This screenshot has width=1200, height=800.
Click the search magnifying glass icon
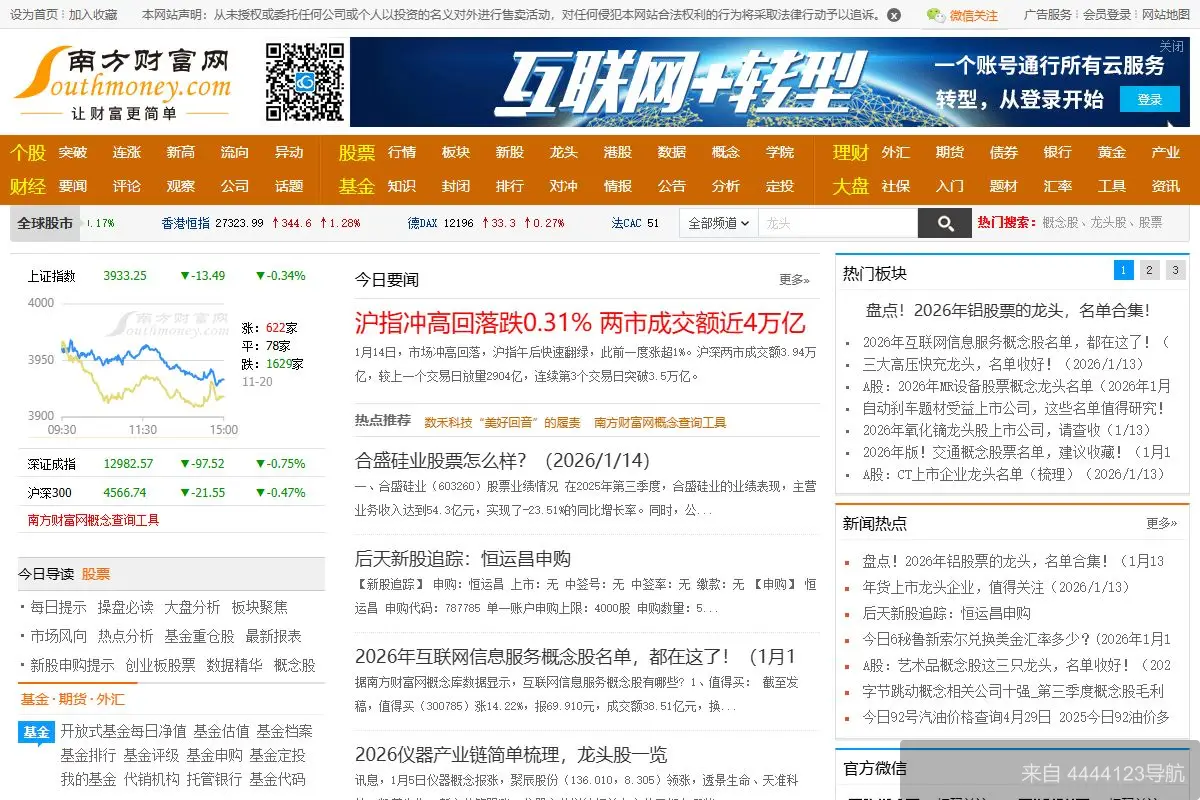[x=944, y=222]
